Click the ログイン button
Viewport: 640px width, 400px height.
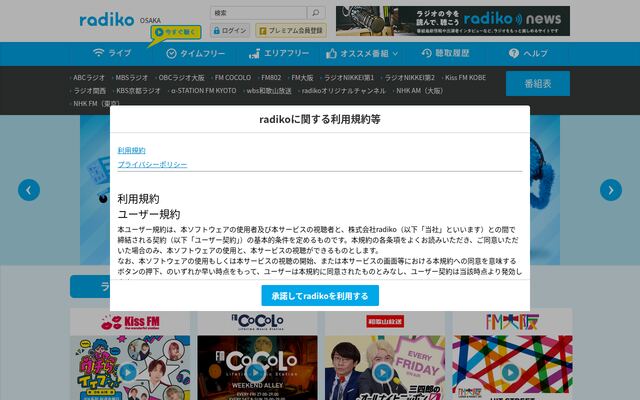(230, 30)
